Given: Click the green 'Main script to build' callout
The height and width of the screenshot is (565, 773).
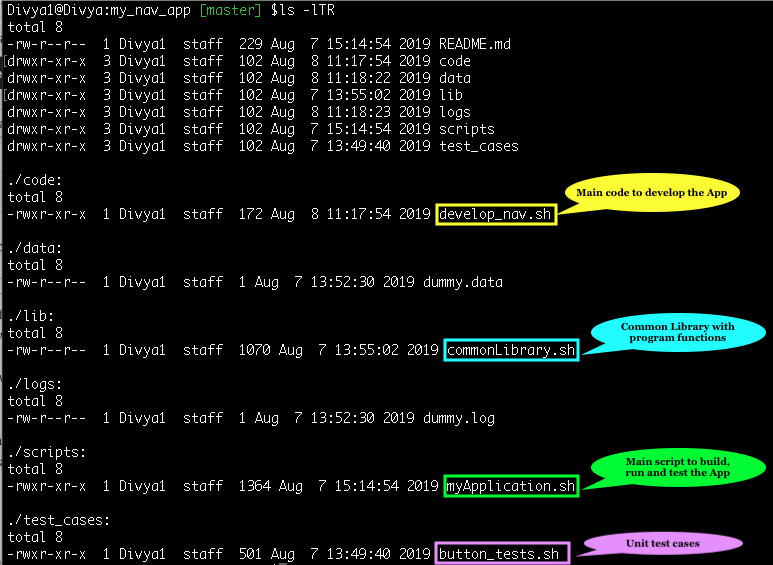Looking at the screenshot, I should click(677, 467).
